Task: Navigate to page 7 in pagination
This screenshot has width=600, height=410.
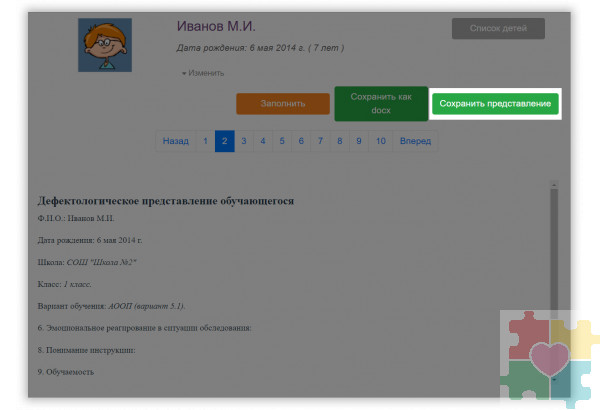Action: (320, 142)
